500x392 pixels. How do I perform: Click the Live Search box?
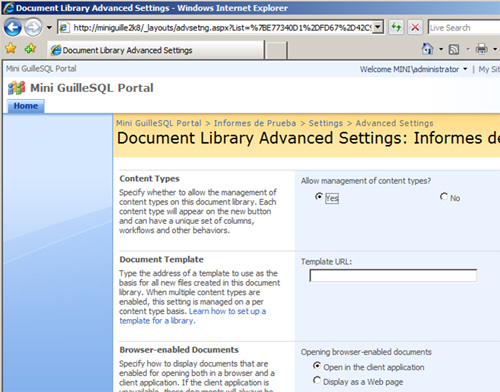coord(464,28)
